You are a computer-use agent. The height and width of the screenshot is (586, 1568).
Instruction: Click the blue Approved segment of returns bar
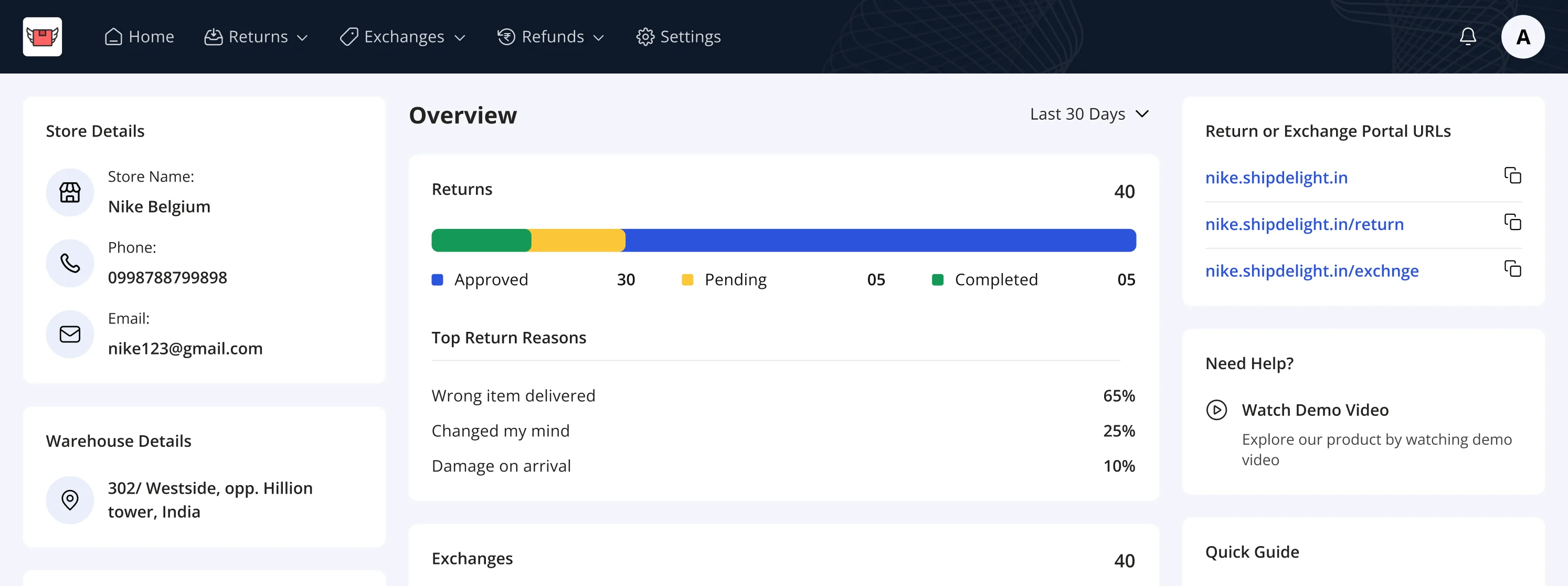click(880, 240)
